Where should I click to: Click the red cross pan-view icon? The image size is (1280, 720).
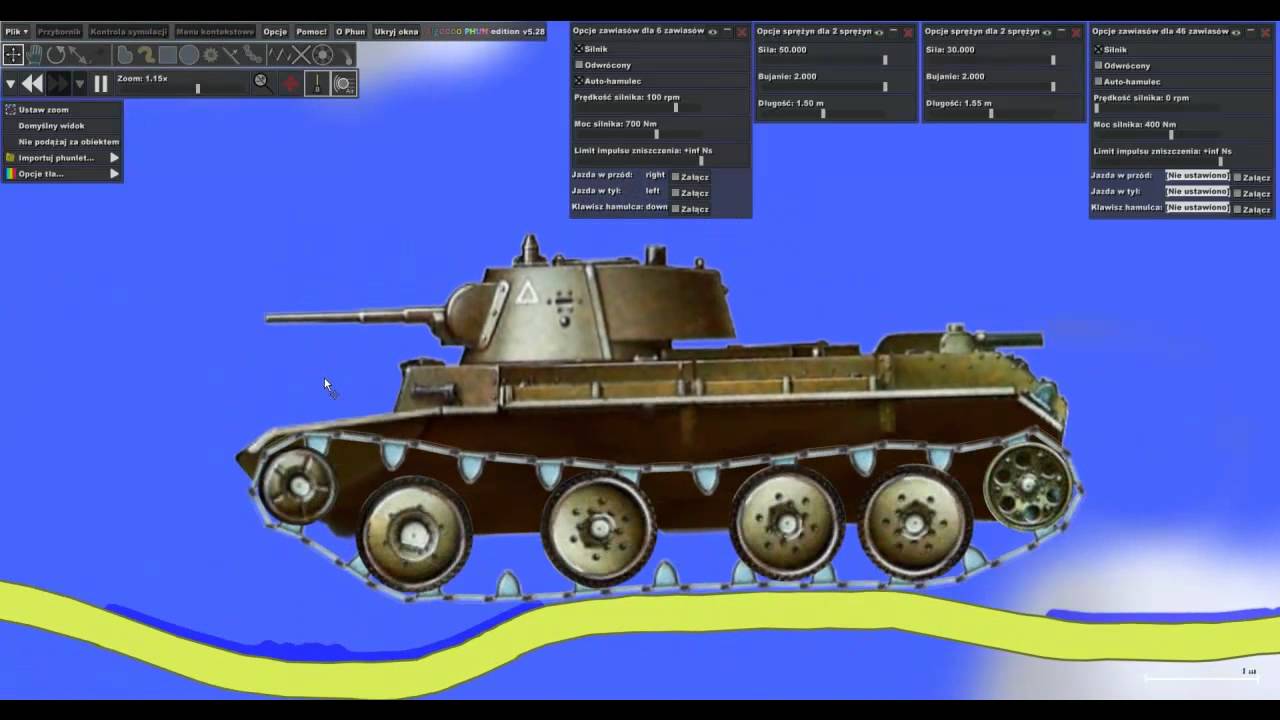pyautogui.click(x=290, y=83)
